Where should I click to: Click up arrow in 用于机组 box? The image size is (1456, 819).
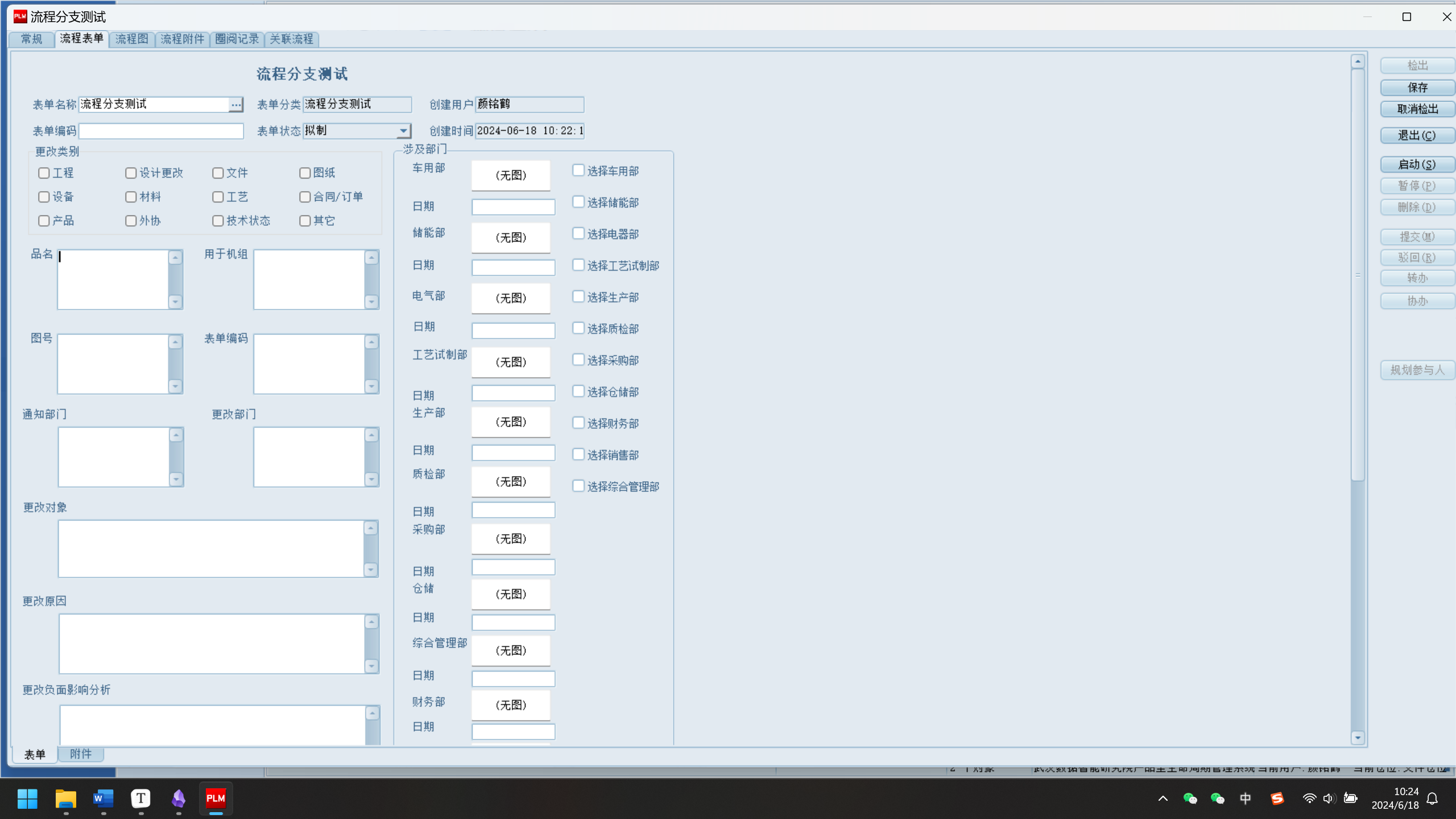click(x=371, y=258)
